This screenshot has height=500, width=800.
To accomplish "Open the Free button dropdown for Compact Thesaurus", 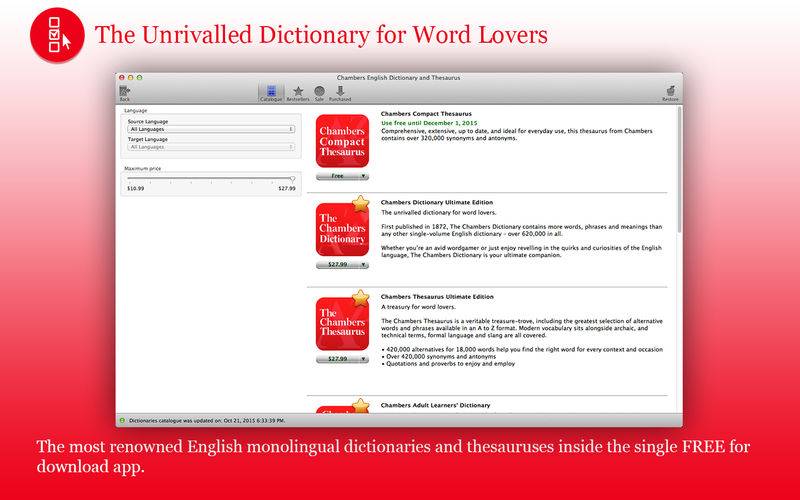I will (343, 174).
